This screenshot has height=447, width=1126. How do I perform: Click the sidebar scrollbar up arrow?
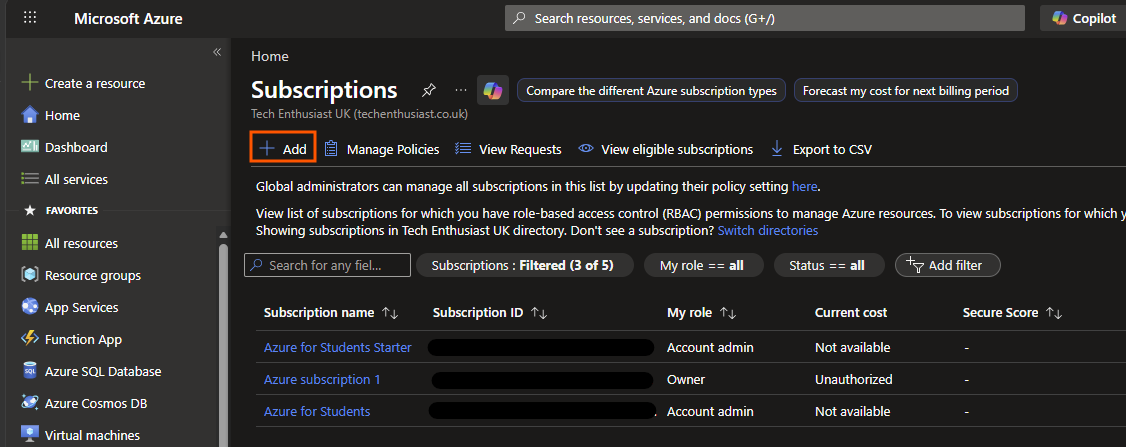[x=223, y=235]
